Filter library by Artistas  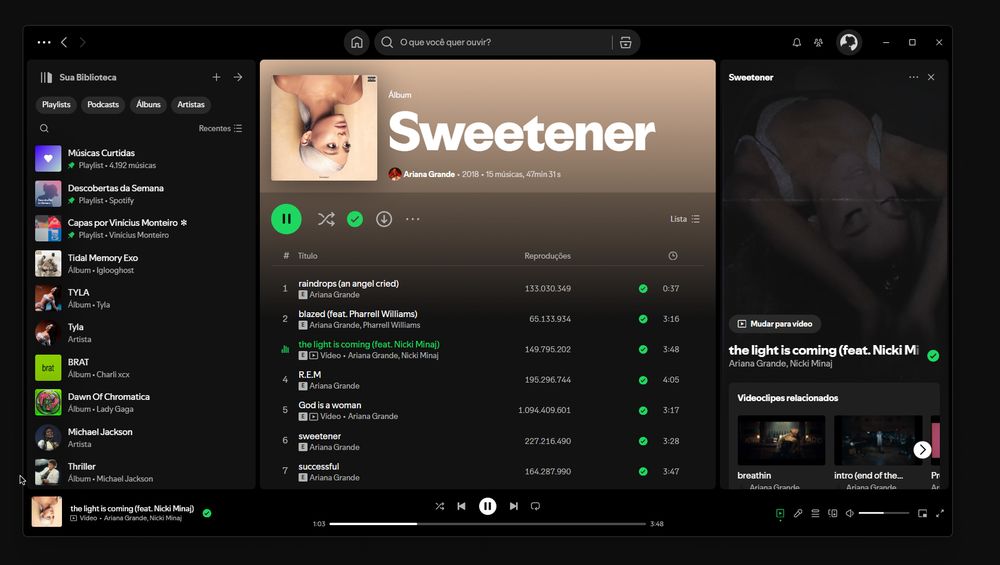click(x=191, y=105)
